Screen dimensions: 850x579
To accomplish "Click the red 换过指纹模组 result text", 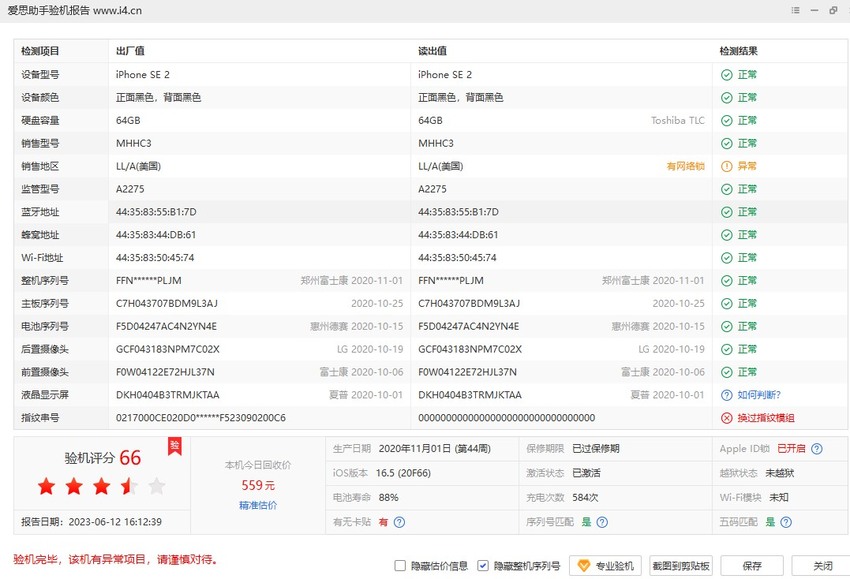I will click(765, 417).
